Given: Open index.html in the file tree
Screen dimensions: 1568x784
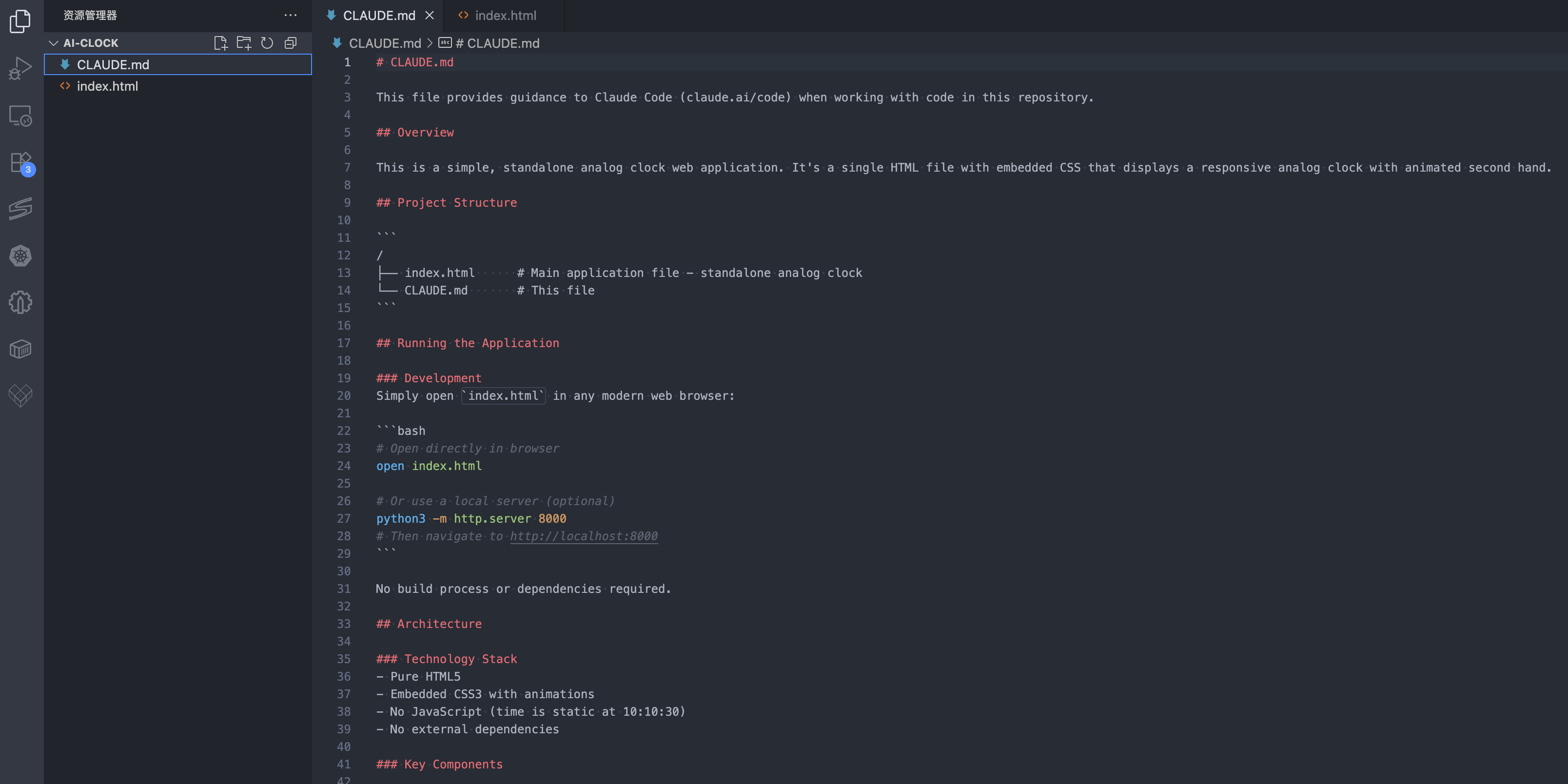Looking at the screenshot, I should [x=107, y=86].
